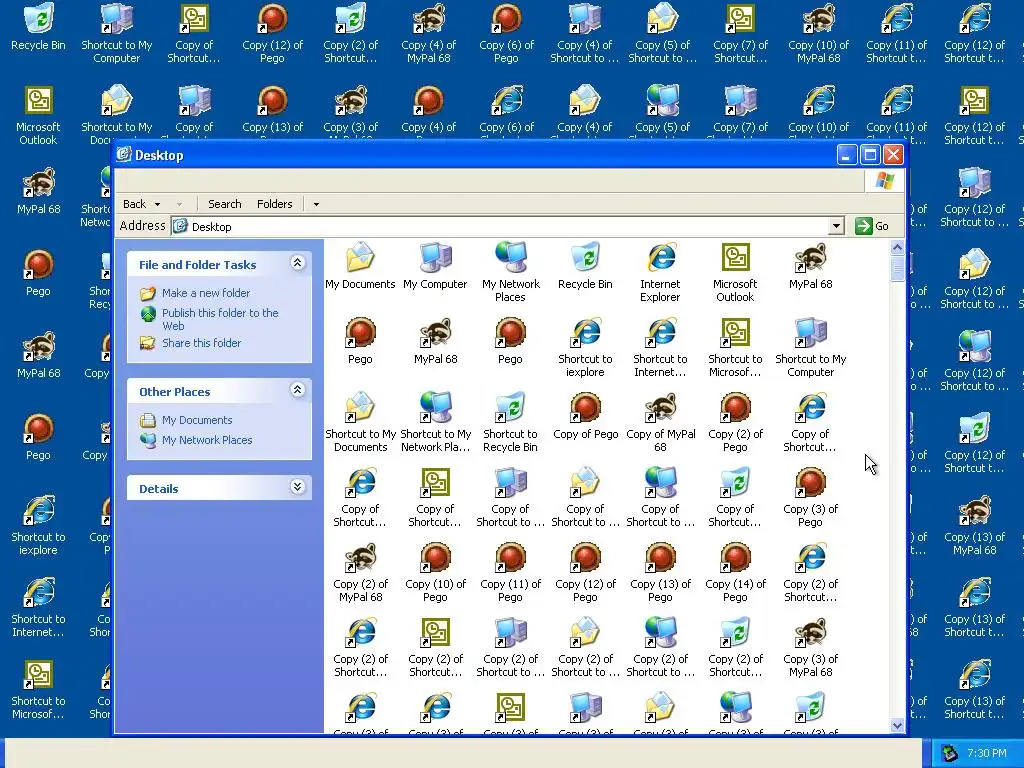1024x768 pixels.
Task: Click the vertical scrollbar thumb
Action: pos(897,268)
